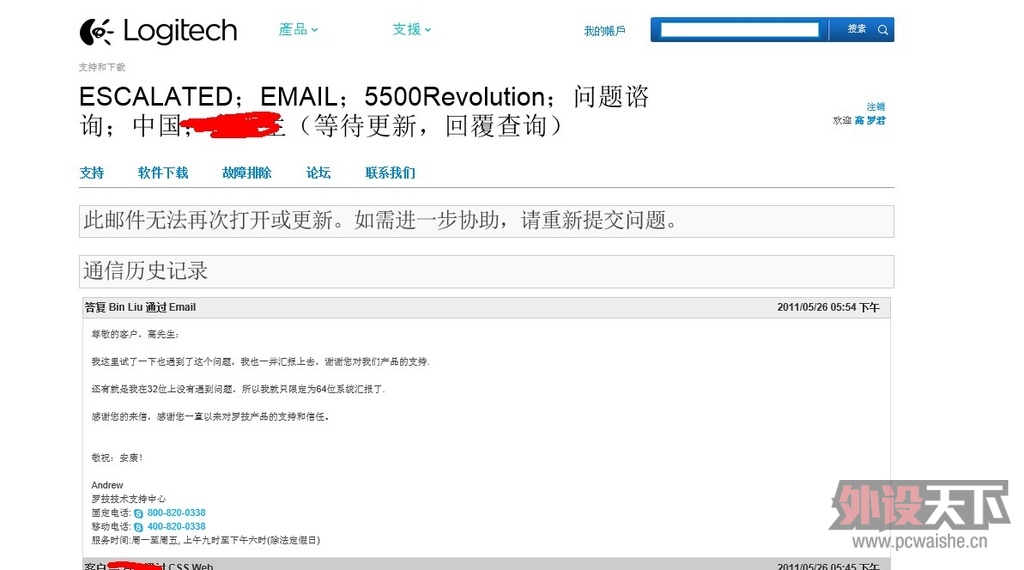Switch to the 支持 tab
The image size is (1024, 570).
point(91,173)
